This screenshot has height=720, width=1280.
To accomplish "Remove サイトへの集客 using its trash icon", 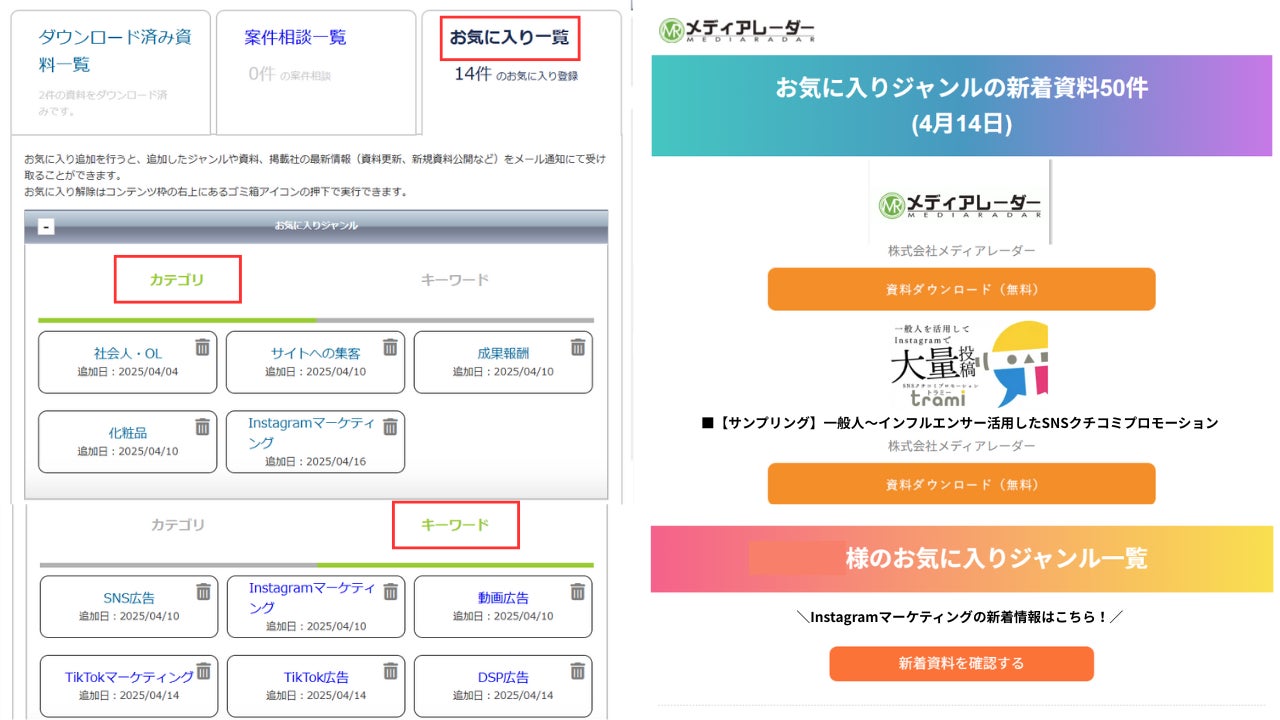I will click(390, 347).
